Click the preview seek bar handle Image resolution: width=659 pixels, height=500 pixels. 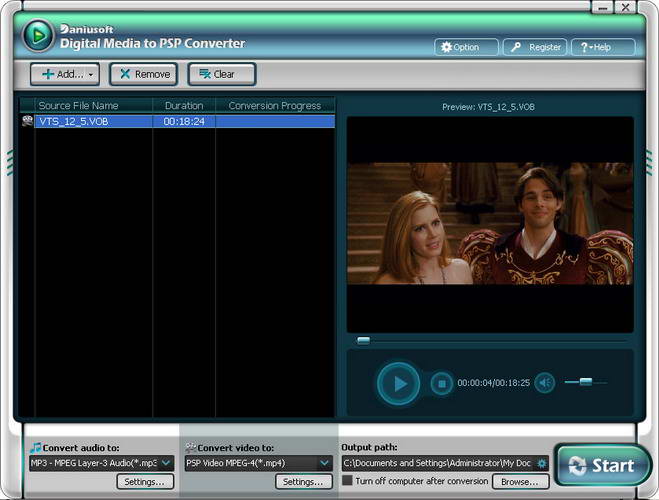coord(363,340)
